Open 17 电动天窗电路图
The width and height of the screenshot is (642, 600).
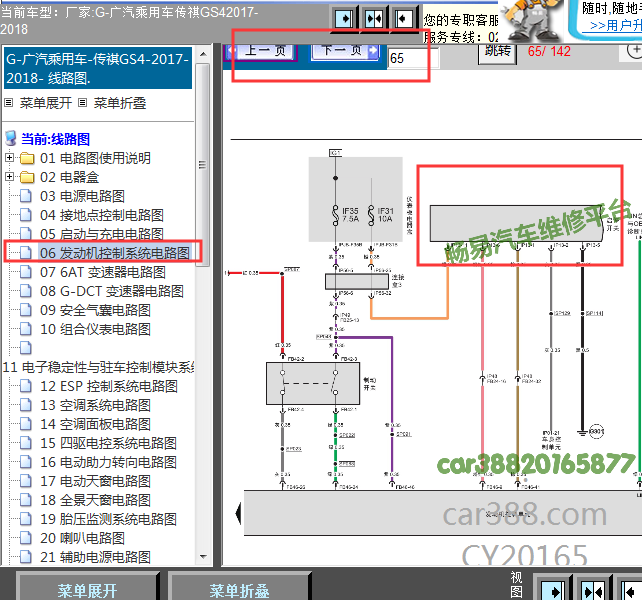tap(95, 481)
